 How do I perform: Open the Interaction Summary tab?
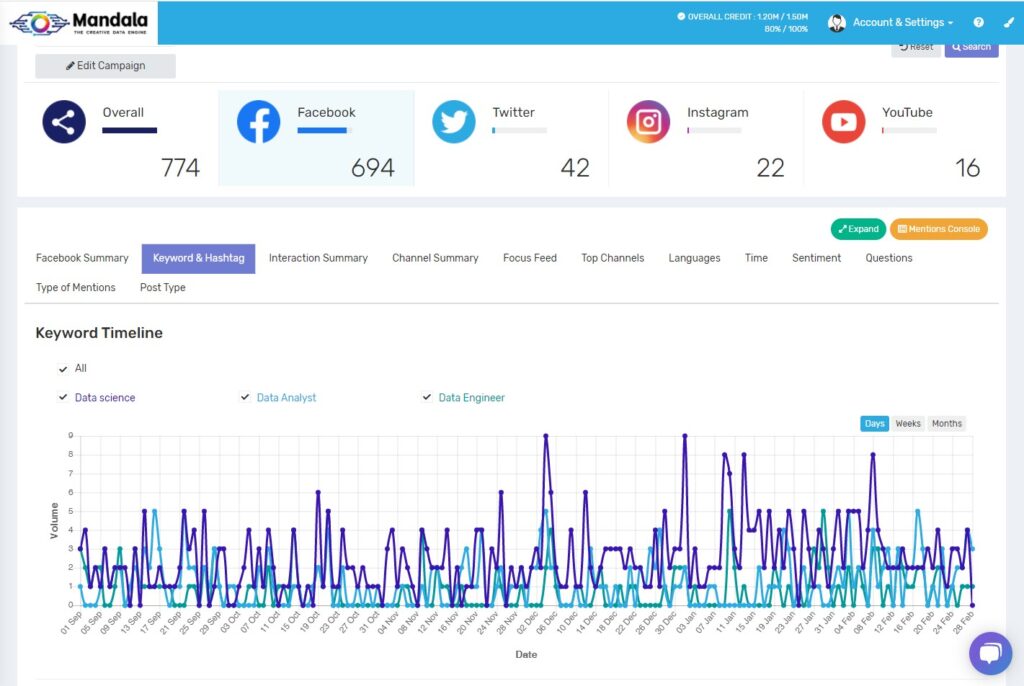pyautogui.click(x=318, y=258)
